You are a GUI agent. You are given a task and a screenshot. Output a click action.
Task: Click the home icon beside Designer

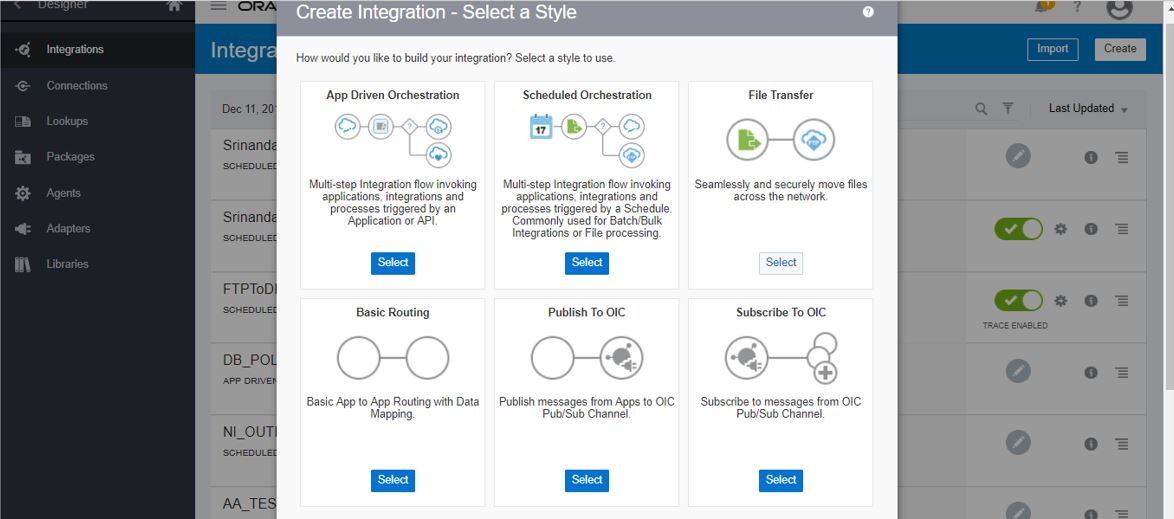click(x=174, y=6)
